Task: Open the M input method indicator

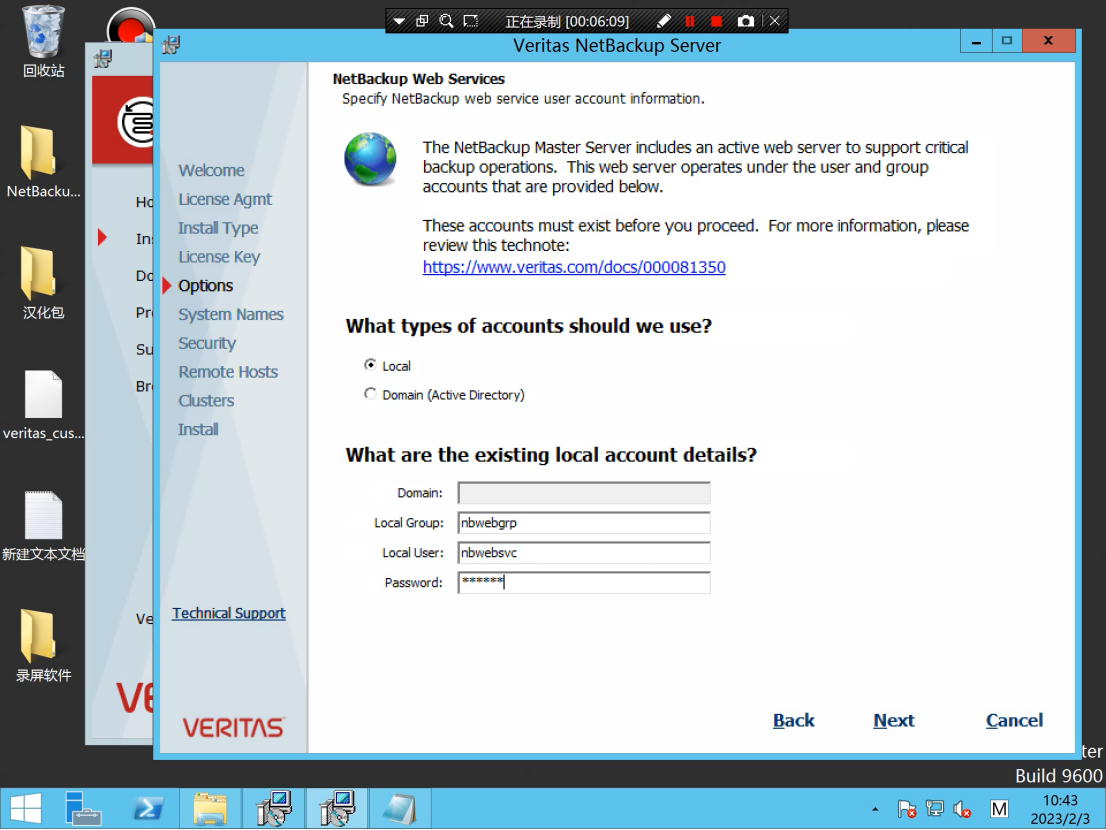Action: (998, 809)
